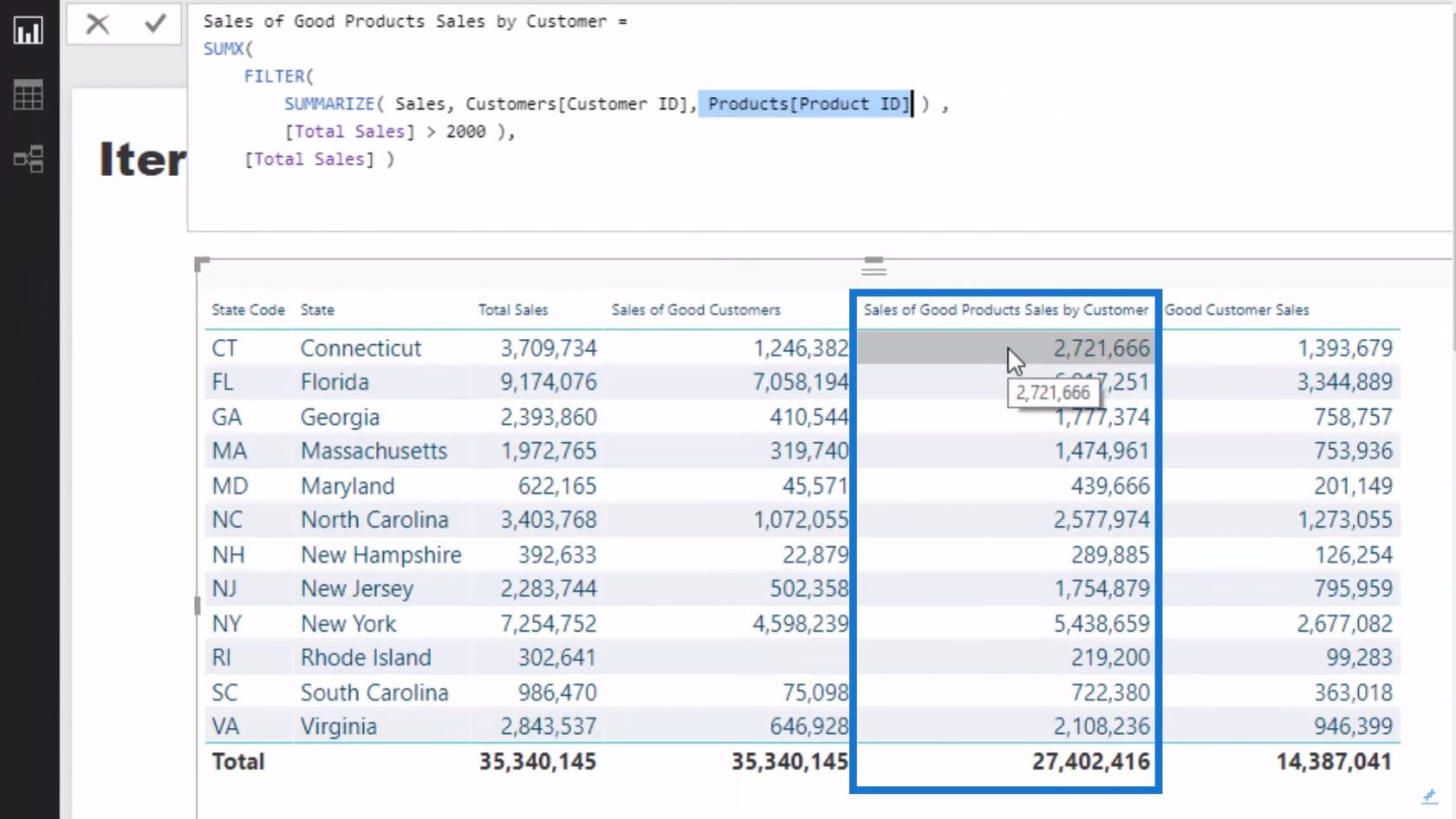Screen dimensions: 1456x819
Task: Select the New York total sales cell
Action: pos(549,623)
